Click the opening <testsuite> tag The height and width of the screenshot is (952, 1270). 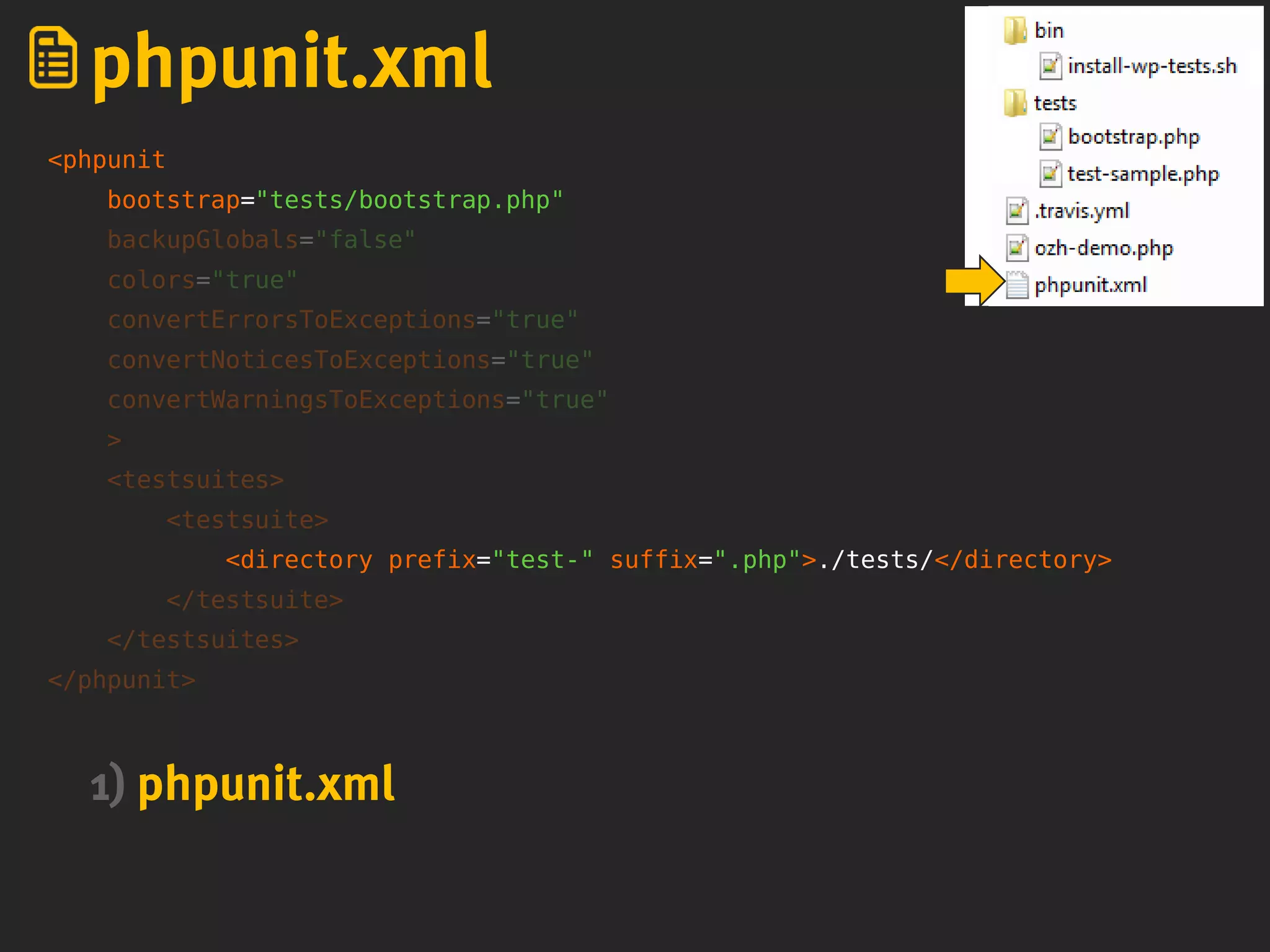coord(247,520)
